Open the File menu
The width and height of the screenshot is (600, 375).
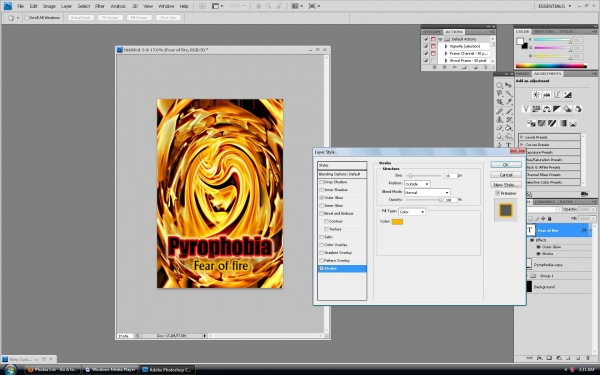coord(20,6)
